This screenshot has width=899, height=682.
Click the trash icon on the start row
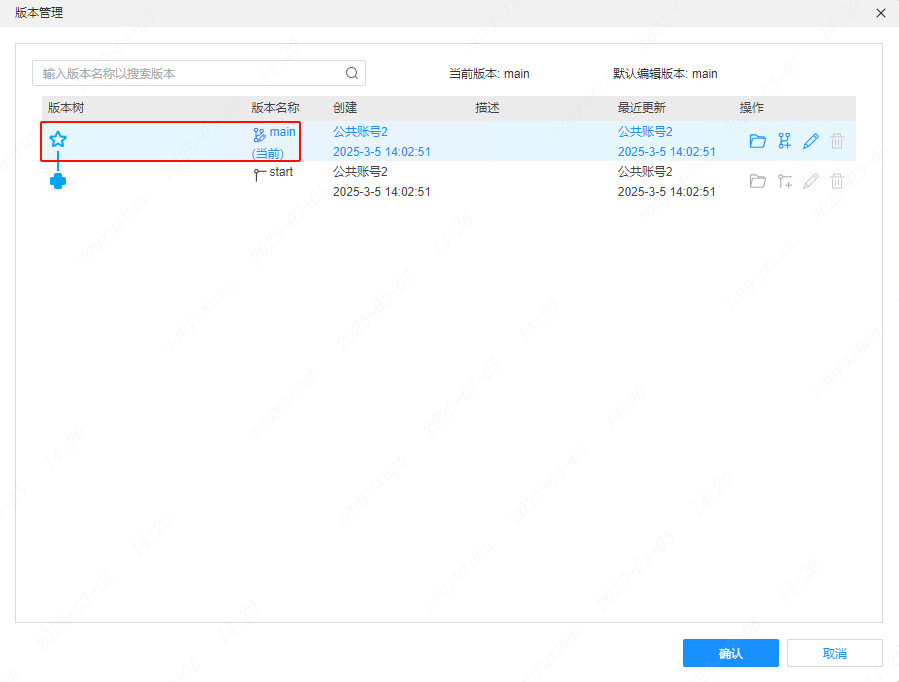[x=836, y=180]
